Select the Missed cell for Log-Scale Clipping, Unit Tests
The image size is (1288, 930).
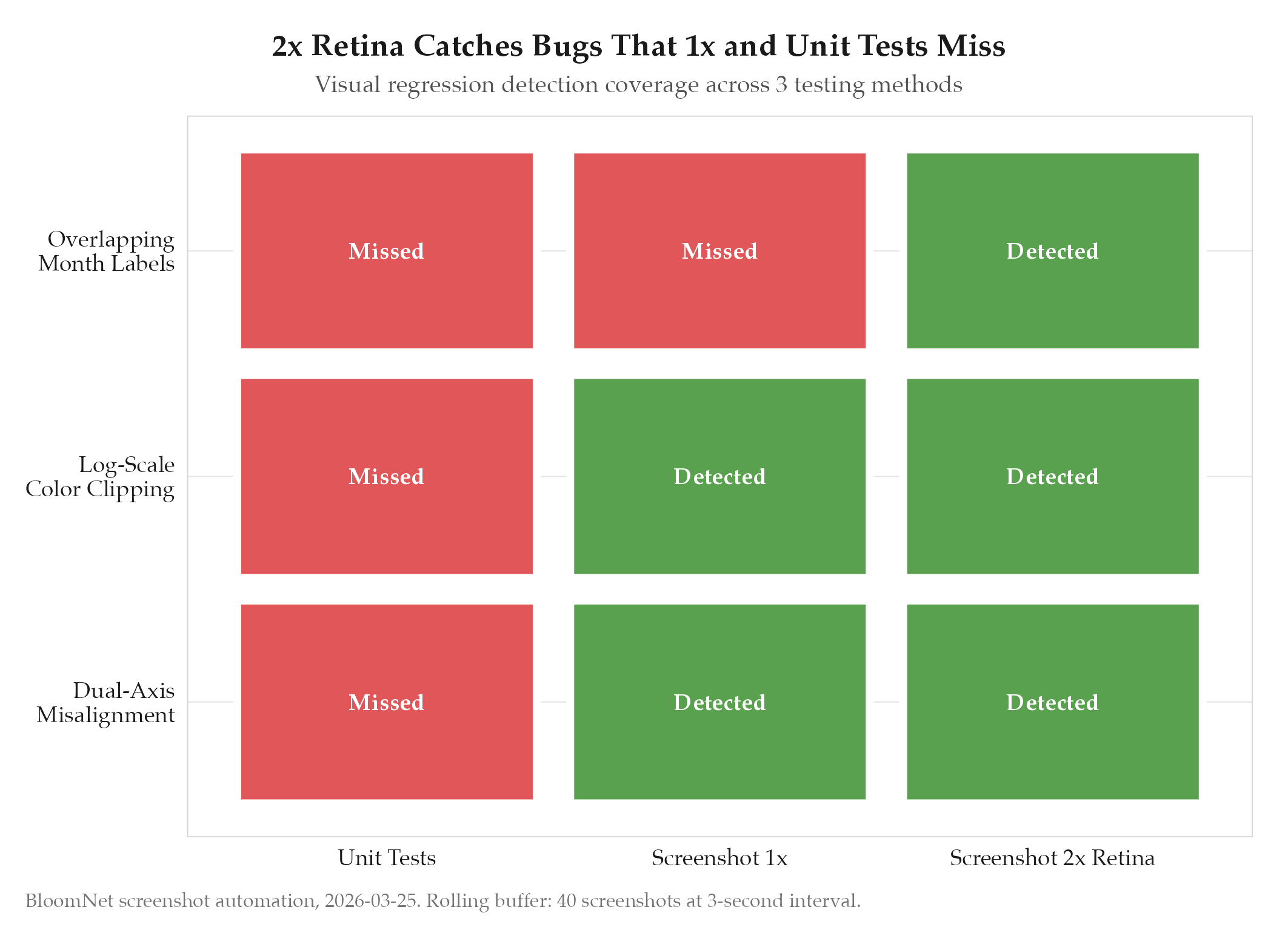(387, 476)
